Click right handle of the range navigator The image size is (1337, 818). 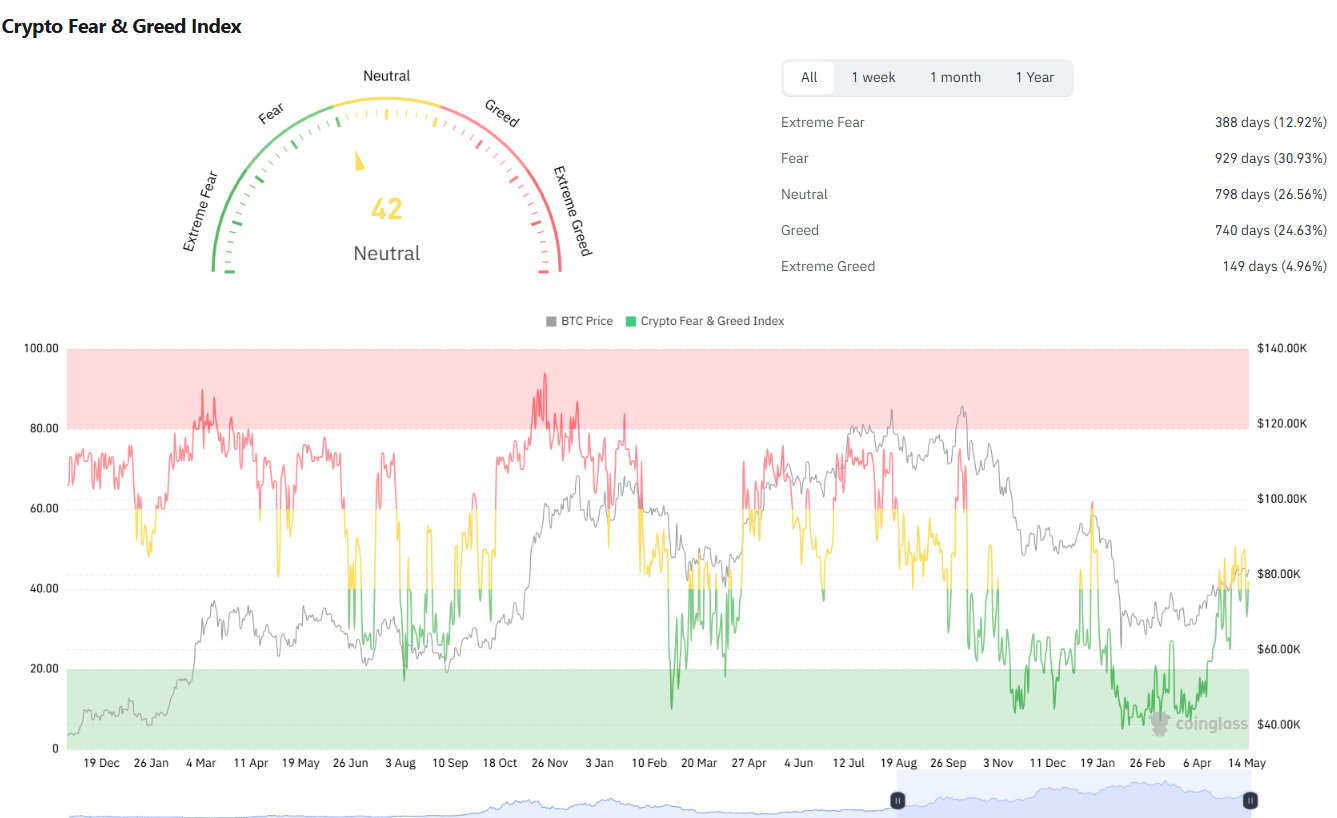click(1250, 800)
